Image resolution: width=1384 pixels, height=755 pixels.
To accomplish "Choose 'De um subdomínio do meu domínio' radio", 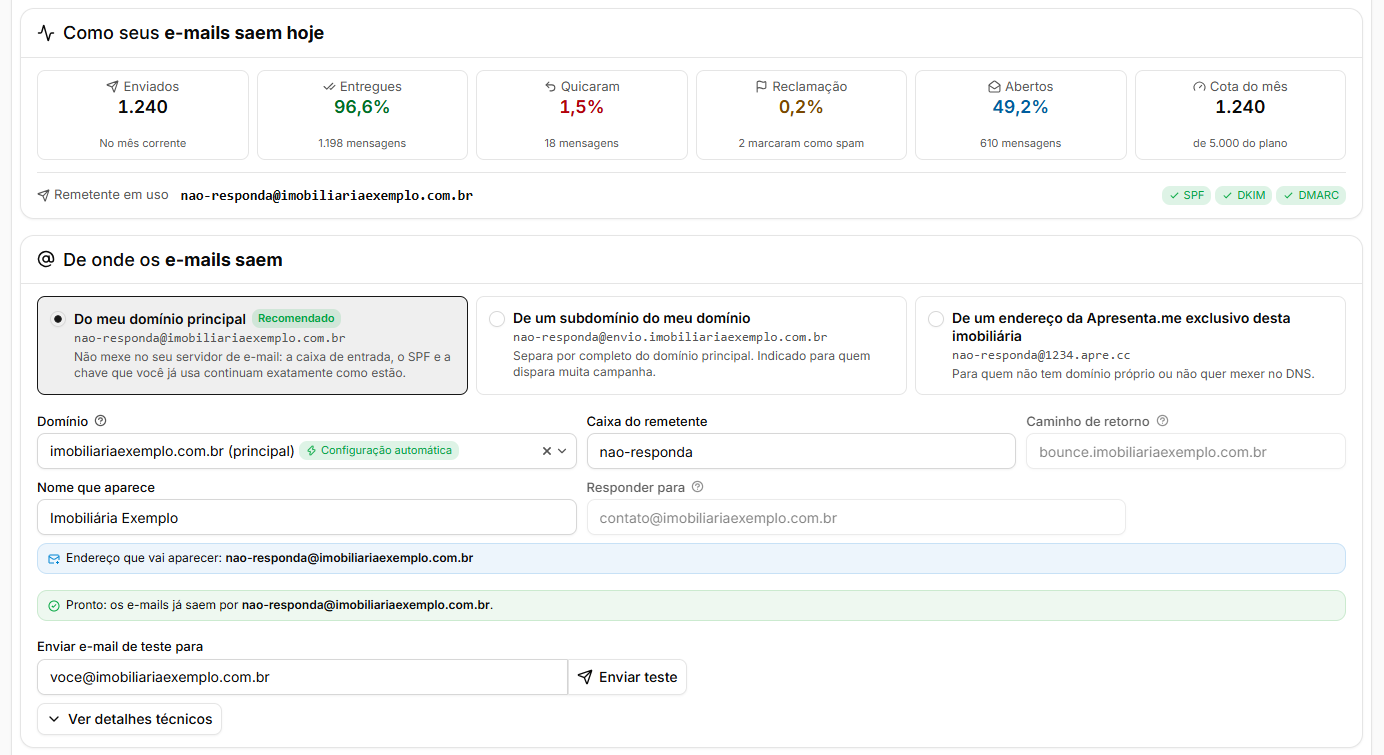I will point(497,319).
